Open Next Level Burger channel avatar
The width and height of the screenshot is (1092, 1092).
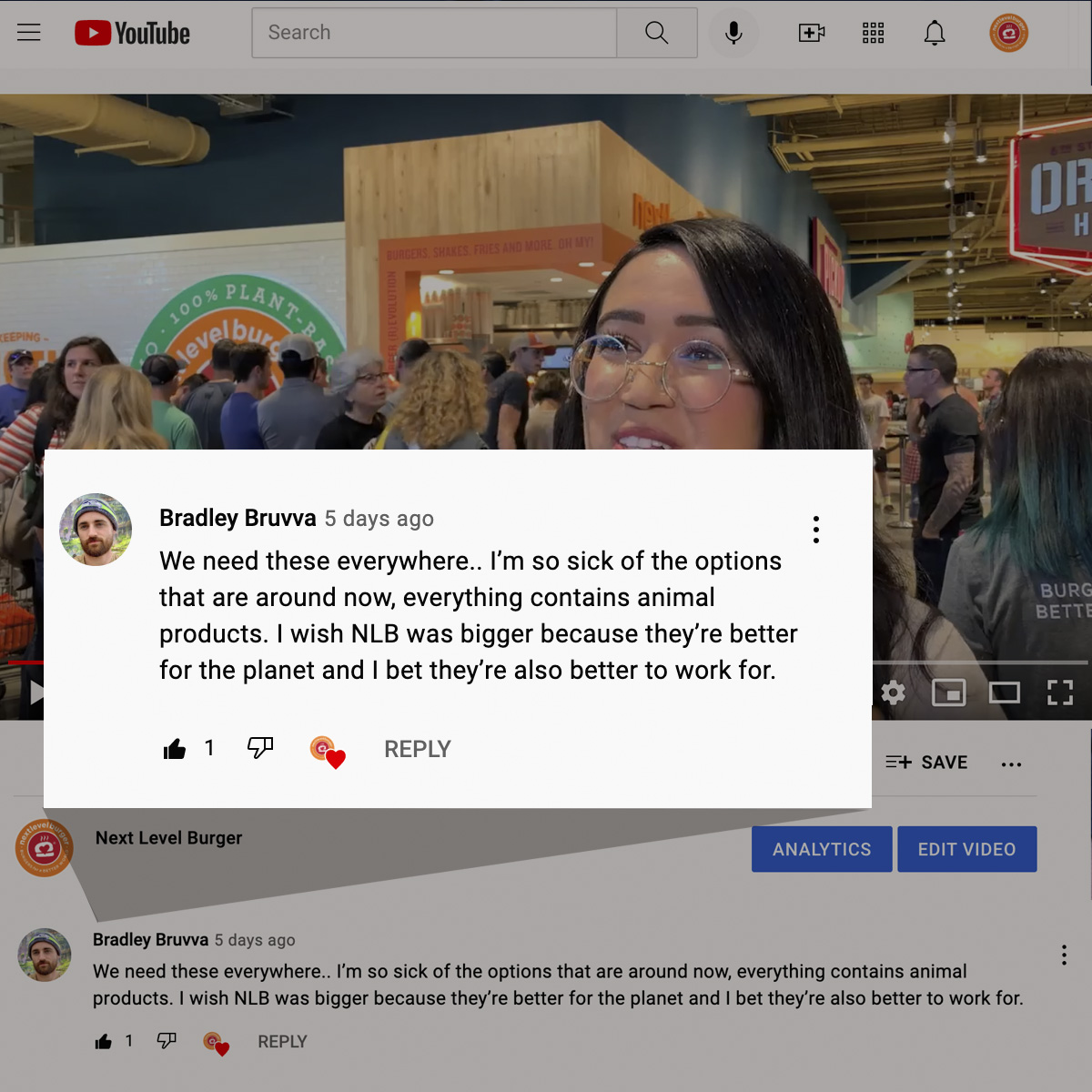pyautogui.click(x=45, y=848)
